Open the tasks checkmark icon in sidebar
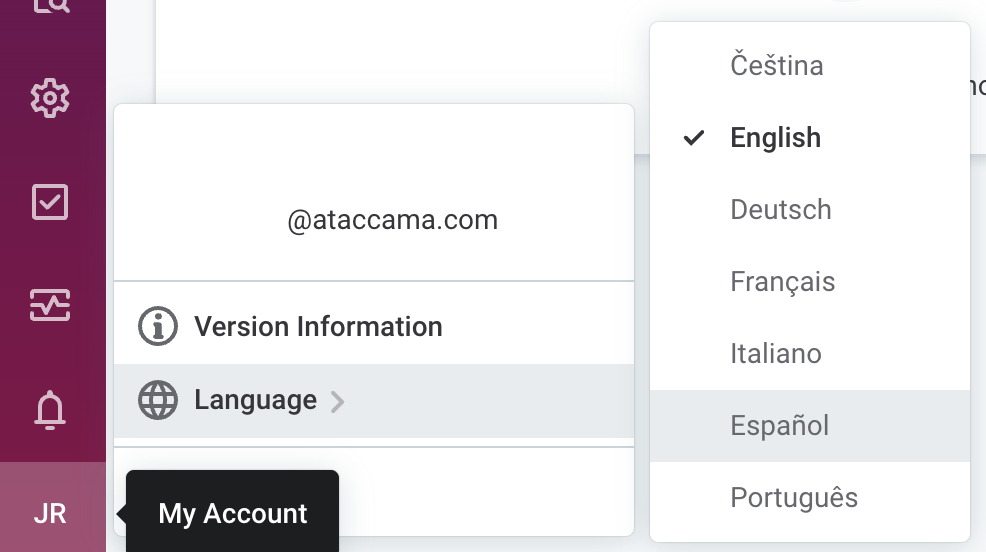The image size is (986, 552). coord(50,201)
